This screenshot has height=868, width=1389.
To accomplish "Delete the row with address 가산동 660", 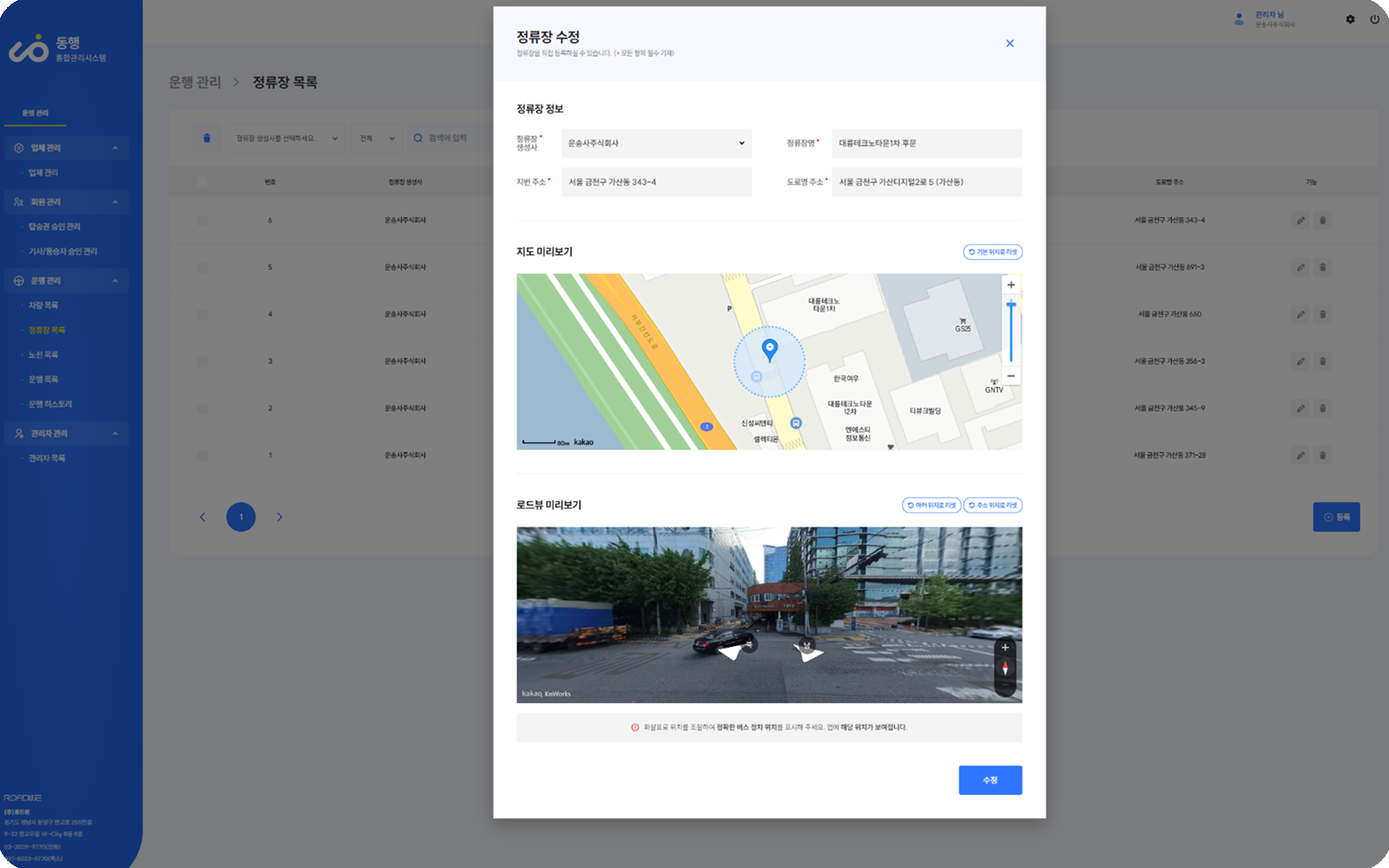I will click(1322, 314).
